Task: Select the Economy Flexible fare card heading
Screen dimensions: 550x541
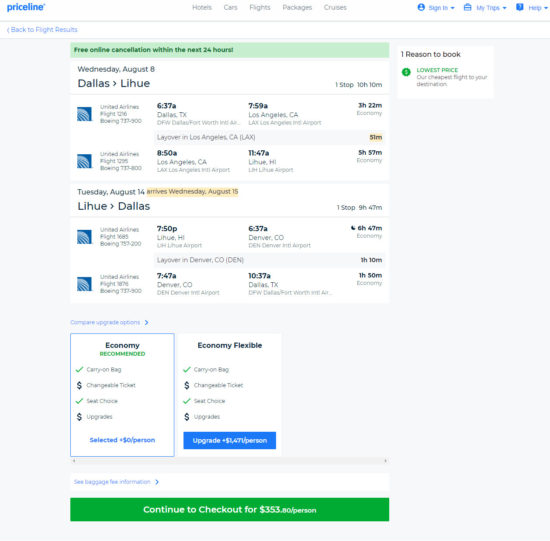Action: [230, 345]
